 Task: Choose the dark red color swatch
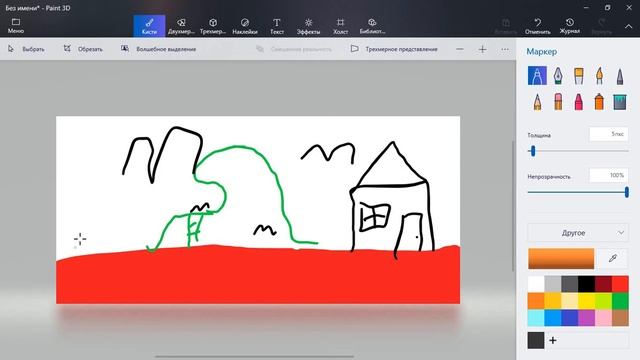pos(603,284)
